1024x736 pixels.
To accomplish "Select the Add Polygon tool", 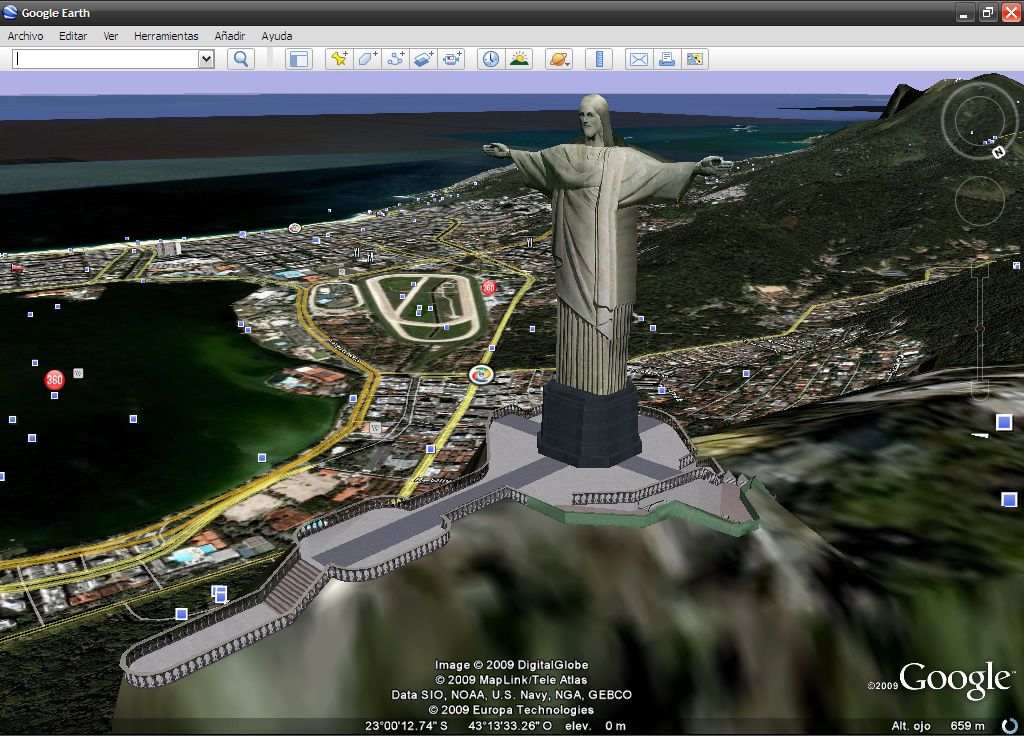I will 367,59.
